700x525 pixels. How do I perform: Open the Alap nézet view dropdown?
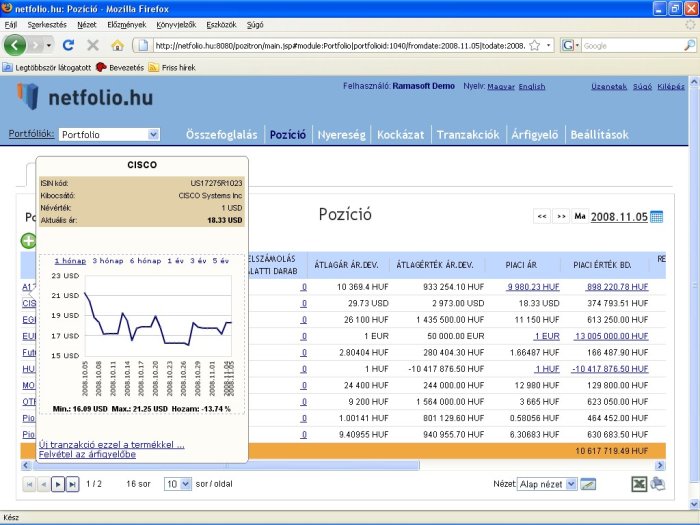547,484
